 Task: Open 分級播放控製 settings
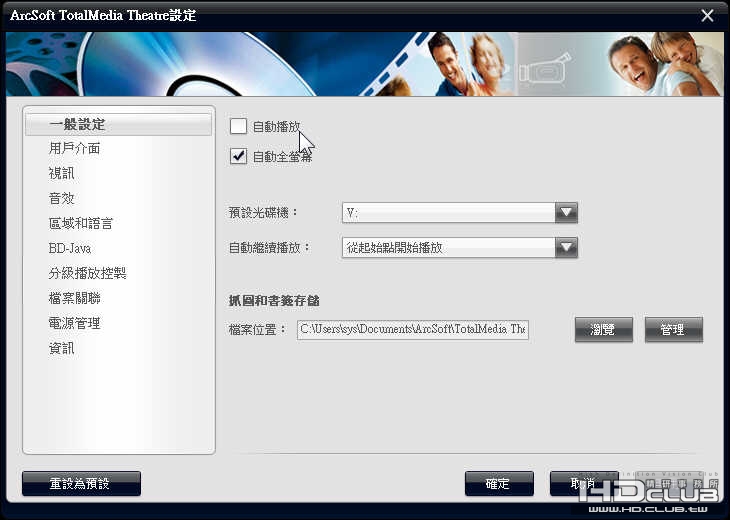coord(88,273)
